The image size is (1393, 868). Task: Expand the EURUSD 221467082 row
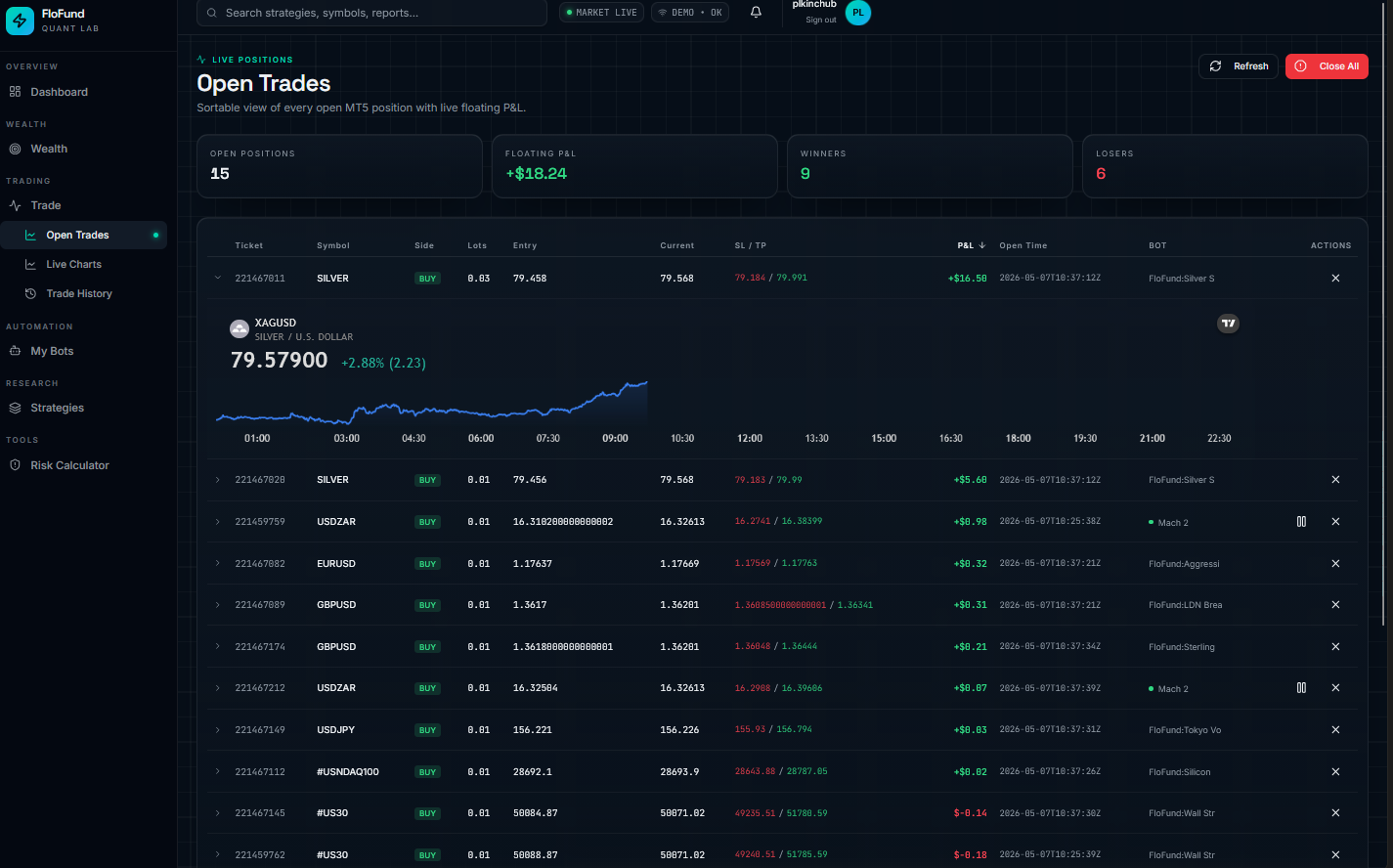click(x=218, y=564)
